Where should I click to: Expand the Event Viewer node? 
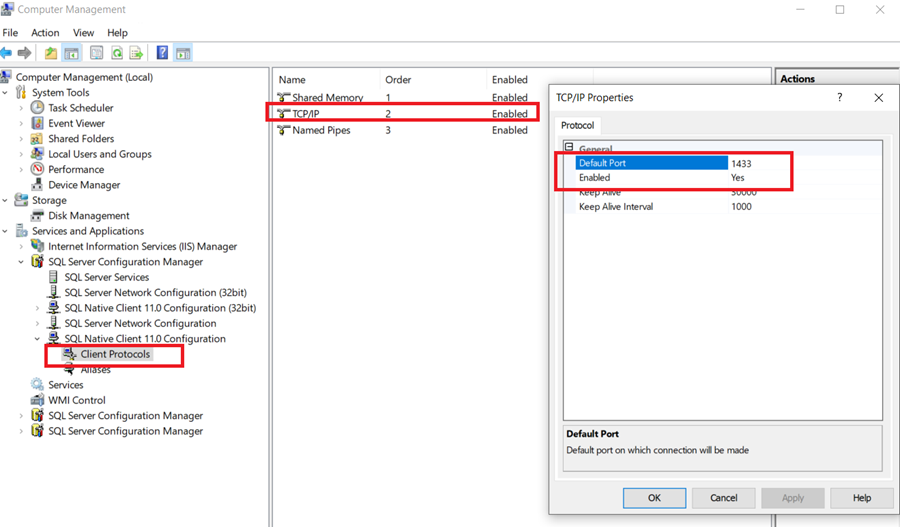(x=21, y=123)
